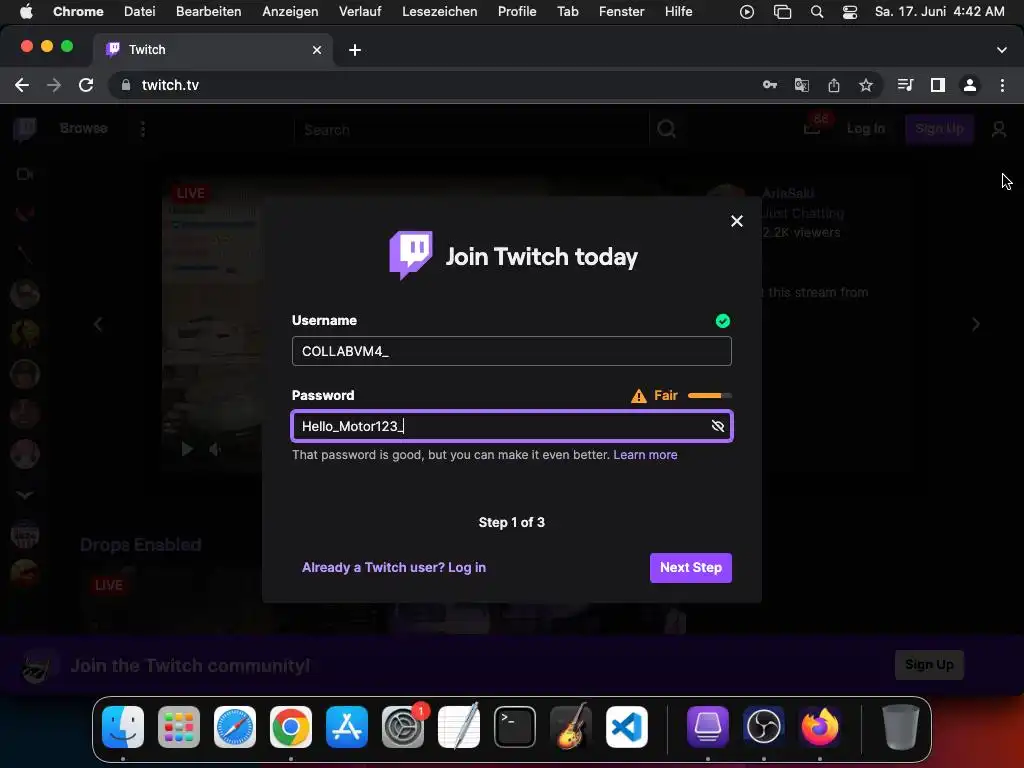Show next stream with right carousel arrow

coord(976,324)
